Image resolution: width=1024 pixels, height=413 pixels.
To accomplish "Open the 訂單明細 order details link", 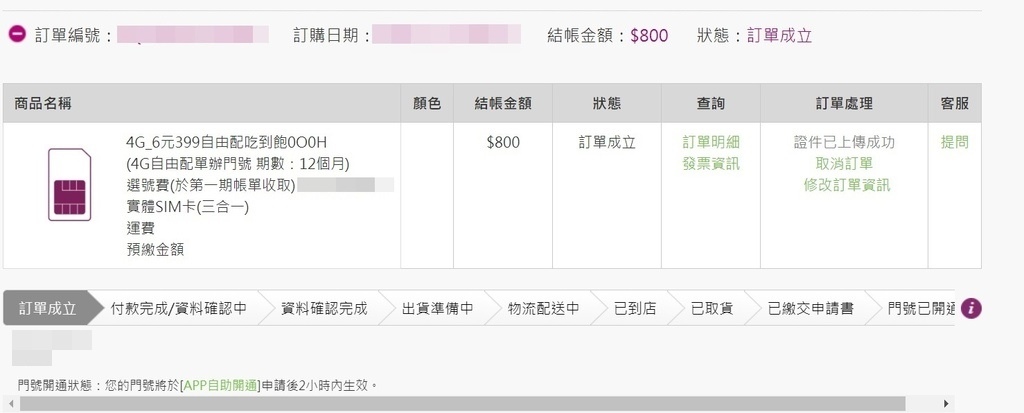I will [x=711, y=142].
